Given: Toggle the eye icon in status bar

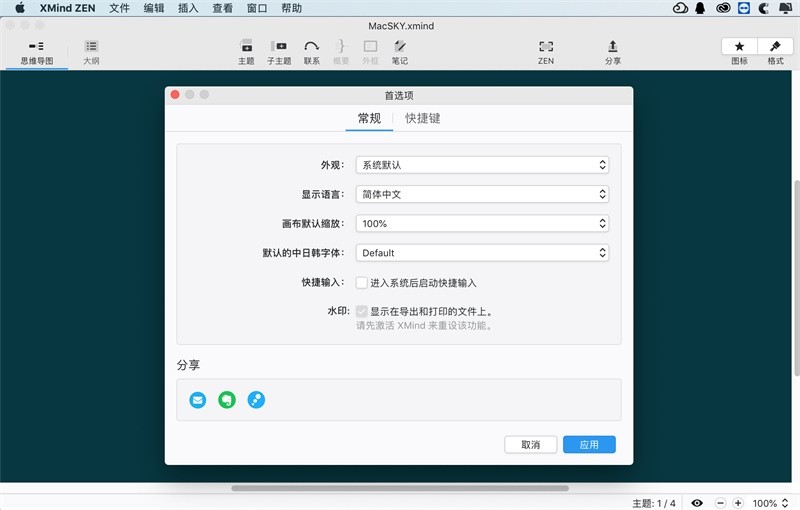Looking at the screenshot, I should tap(697, 503).
